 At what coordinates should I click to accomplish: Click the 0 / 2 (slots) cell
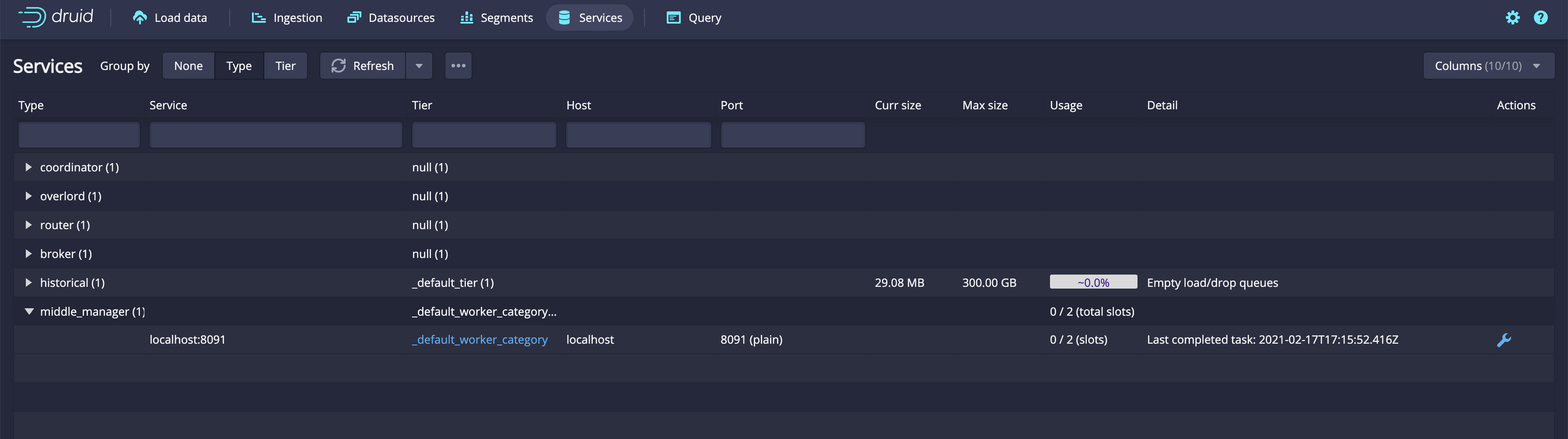point(1078,340)
